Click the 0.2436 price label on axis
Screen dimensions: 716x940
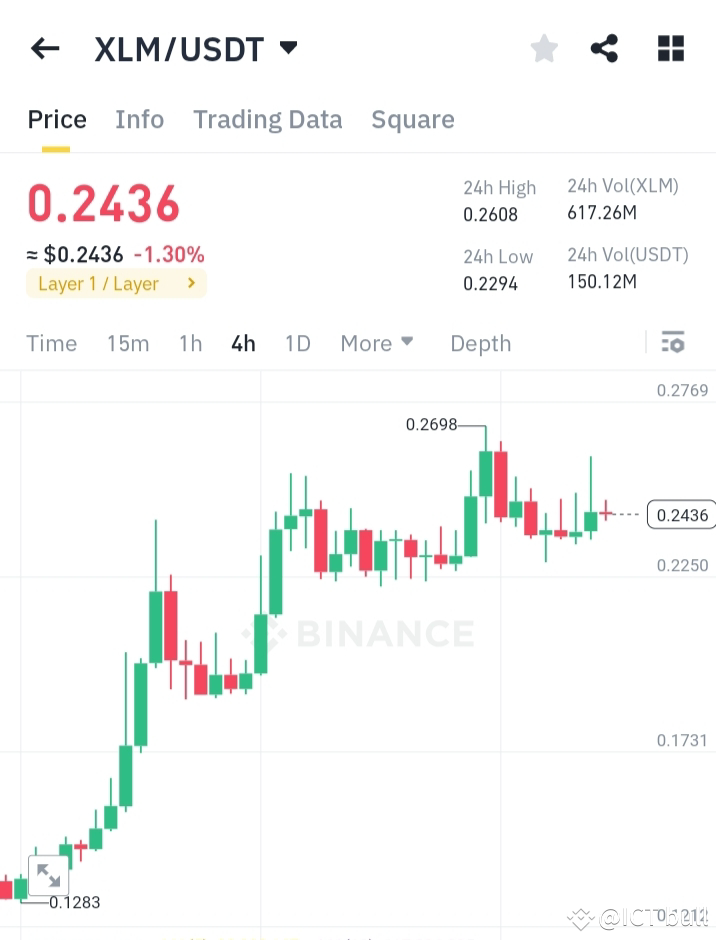point(681,514)
